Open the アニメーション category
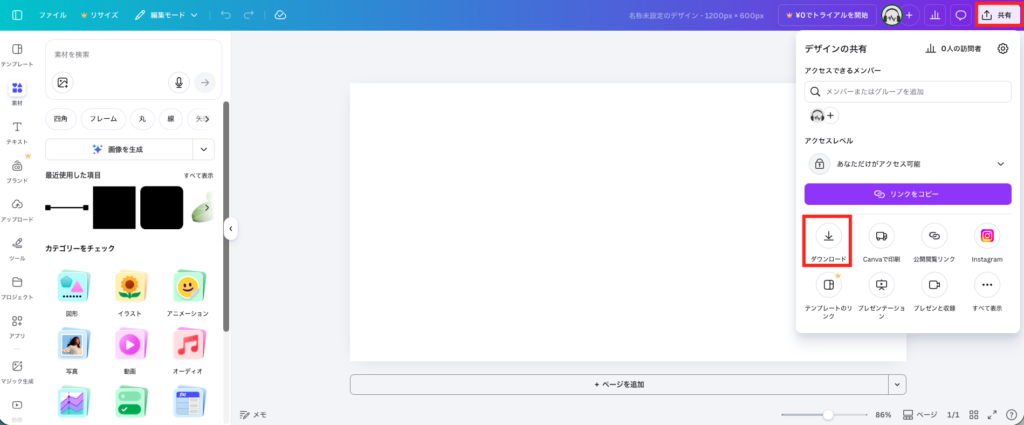 pos(190,294)
